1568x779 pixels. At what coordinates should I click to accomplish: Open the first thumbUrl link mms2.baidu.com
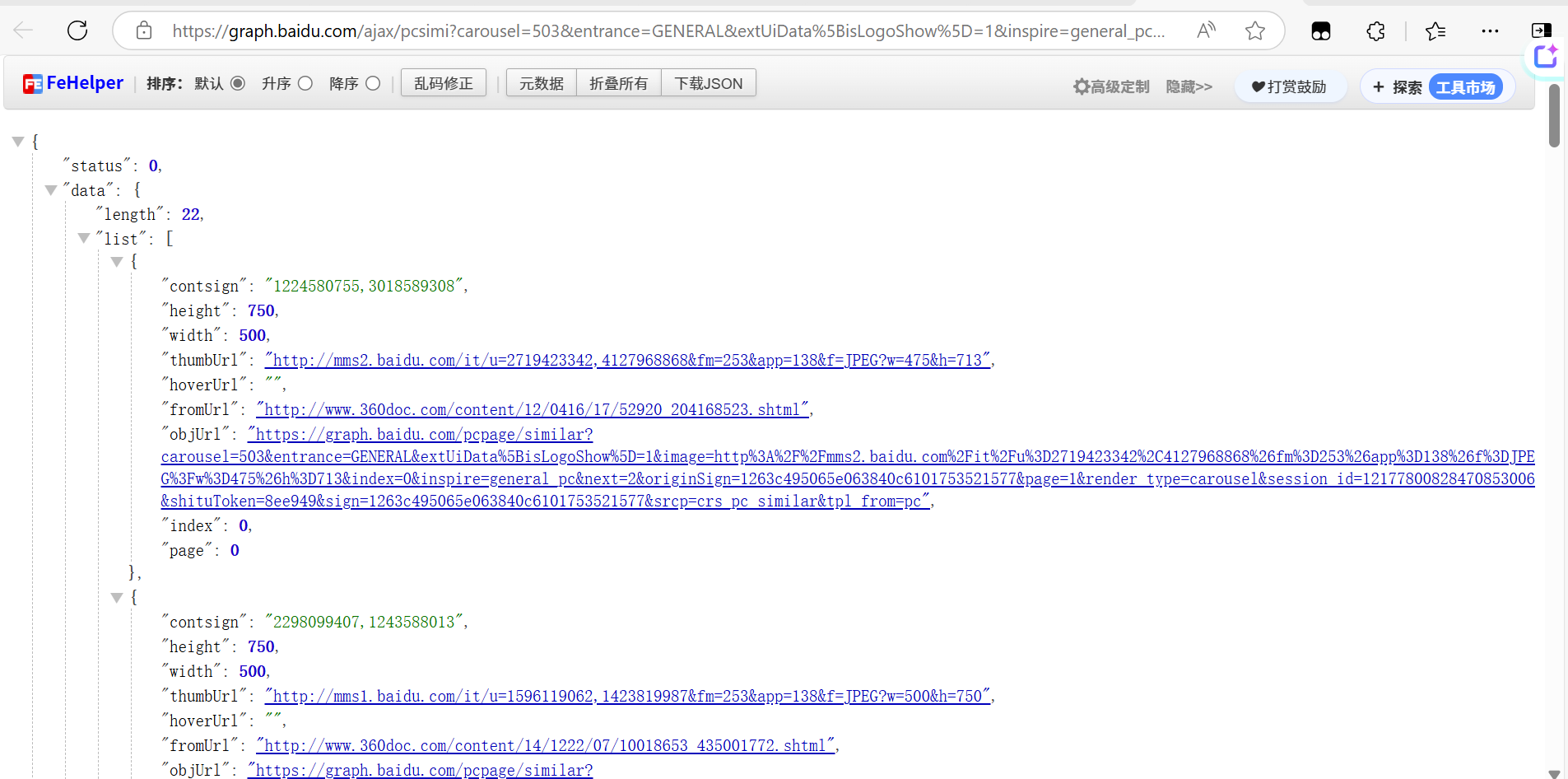[x=627, y=360]
